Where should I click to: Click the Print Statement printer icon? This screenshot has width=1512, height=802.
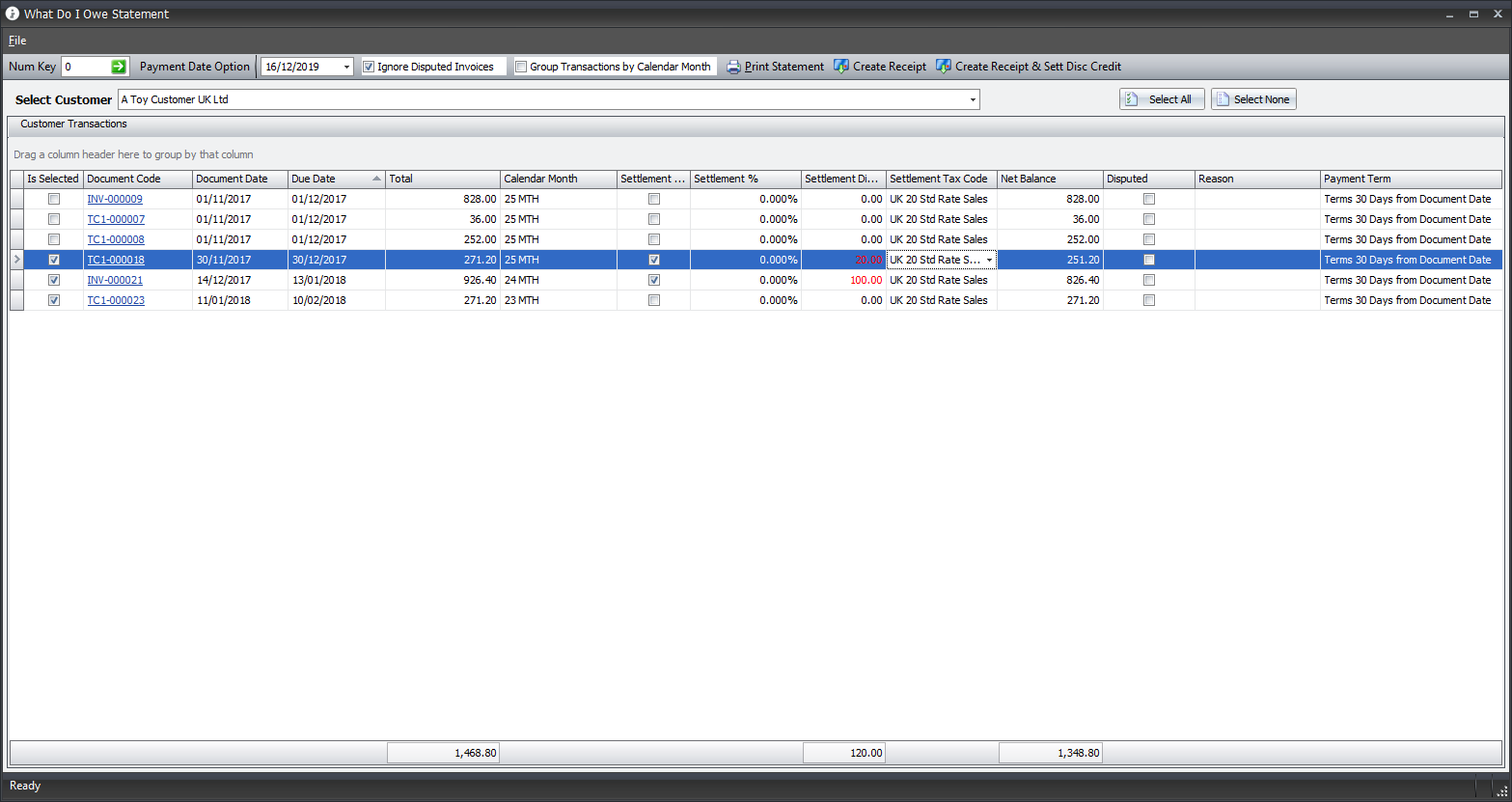[x=733, y=67]
